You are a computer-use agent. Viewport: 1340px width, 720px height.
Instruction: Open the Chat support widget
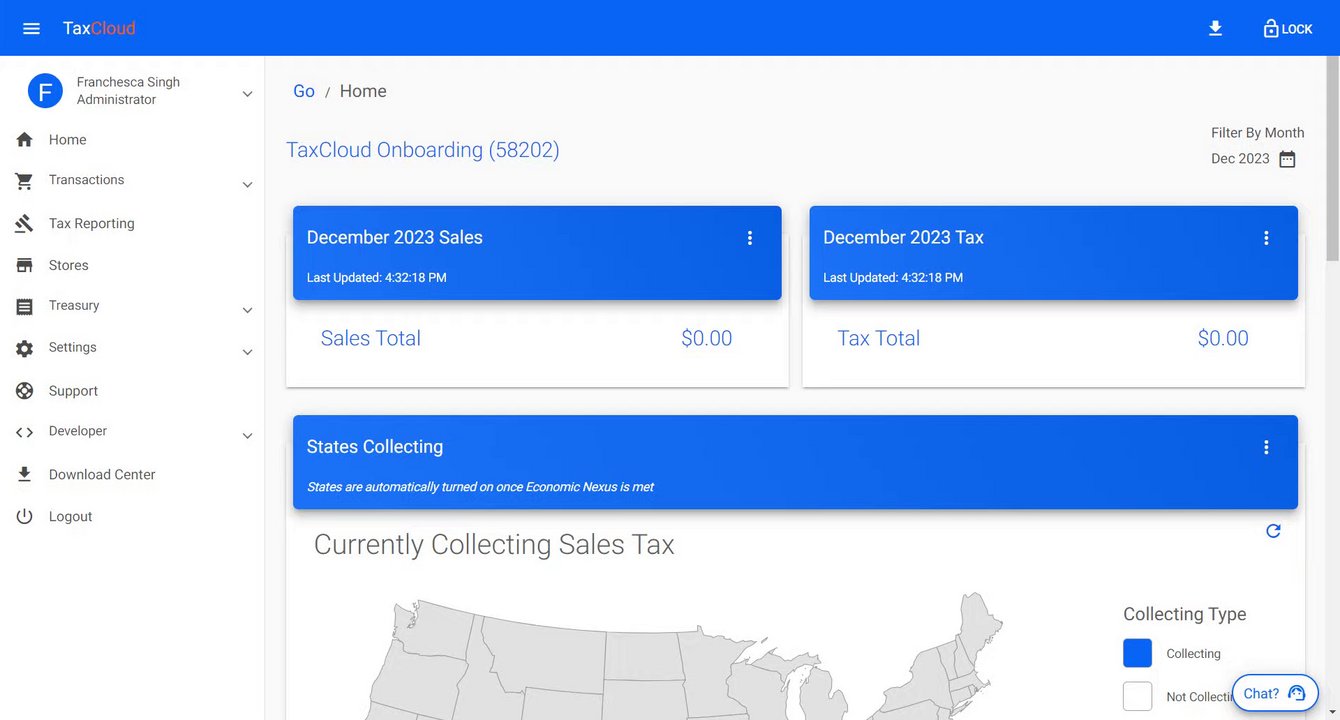pyautogui.click(x=1274, y=693)
